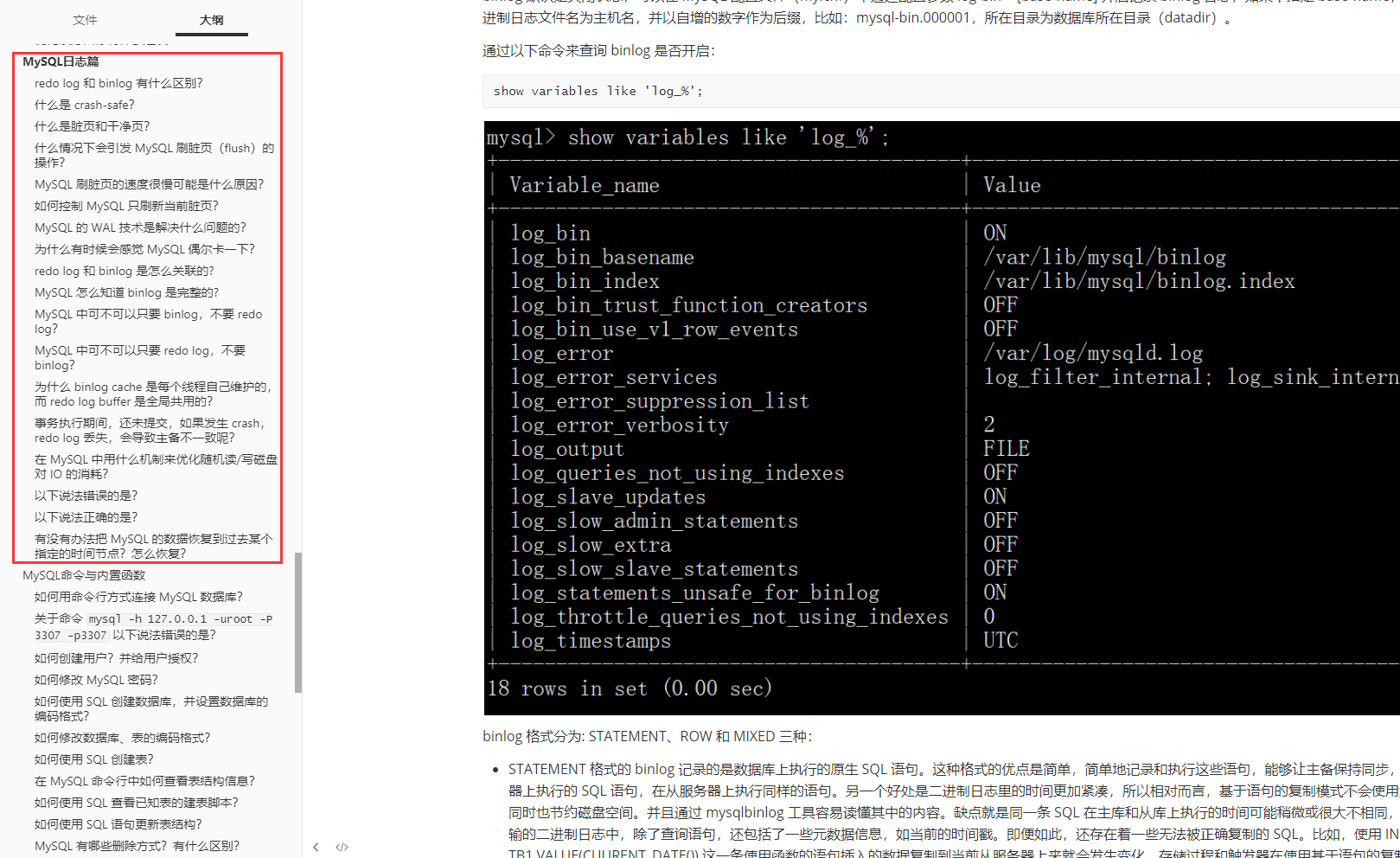Open item 如何使用 SQL 创建表?
The height and width of the screenshot is (858, 1400).
tap(94, 759)
